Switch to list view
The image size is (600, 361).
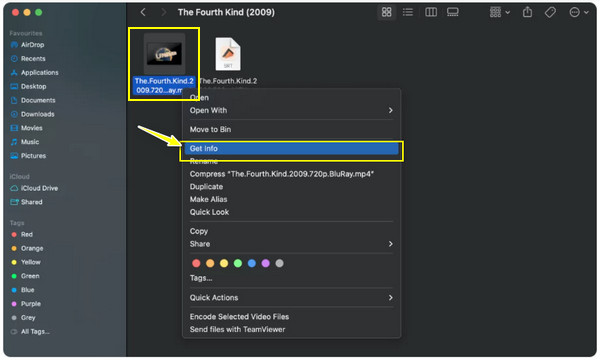(x=408, y=12)
